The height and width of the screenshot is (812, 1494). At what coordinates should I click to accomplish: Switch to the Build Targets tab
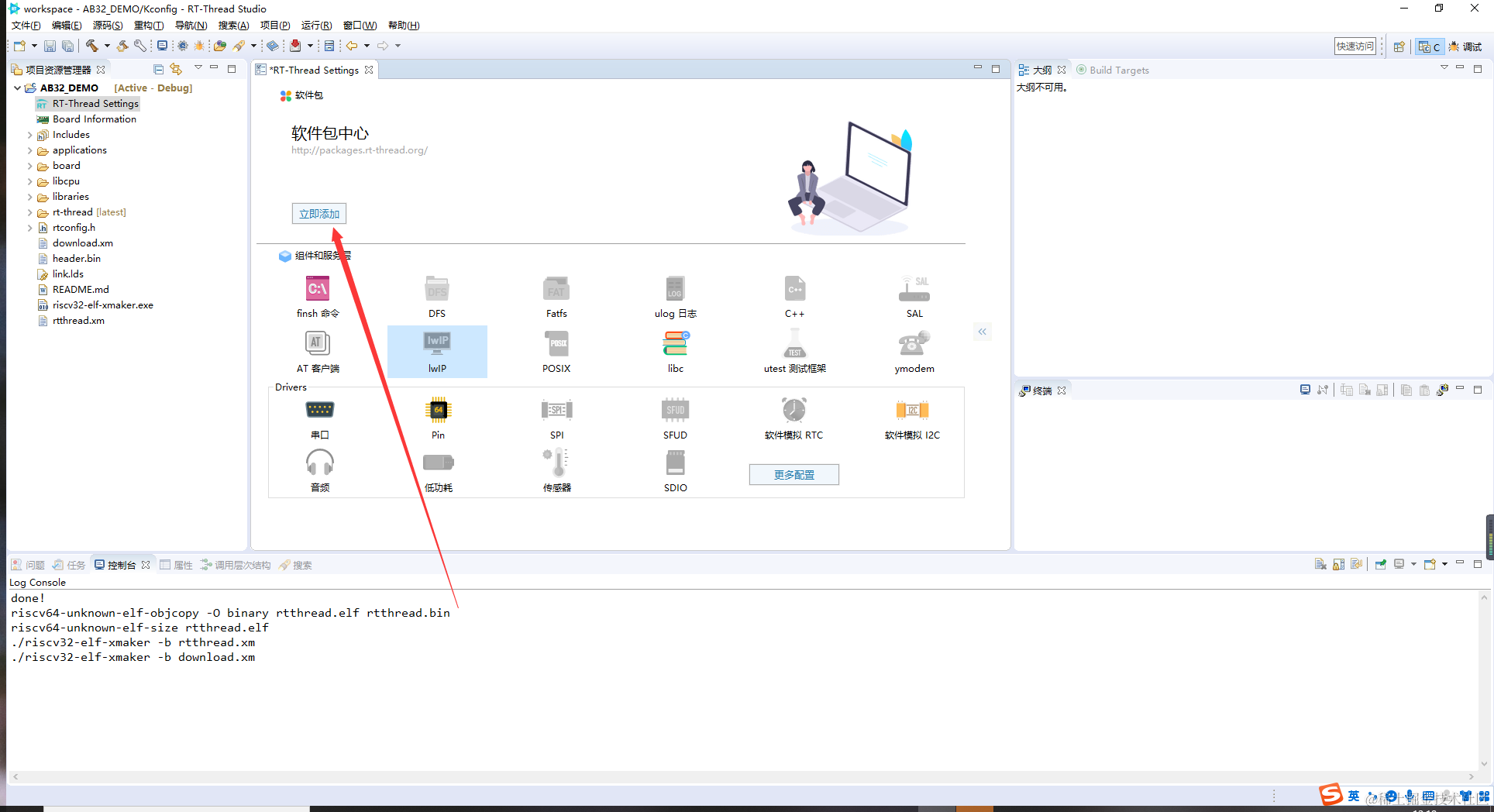click(x=1113, y=70)
